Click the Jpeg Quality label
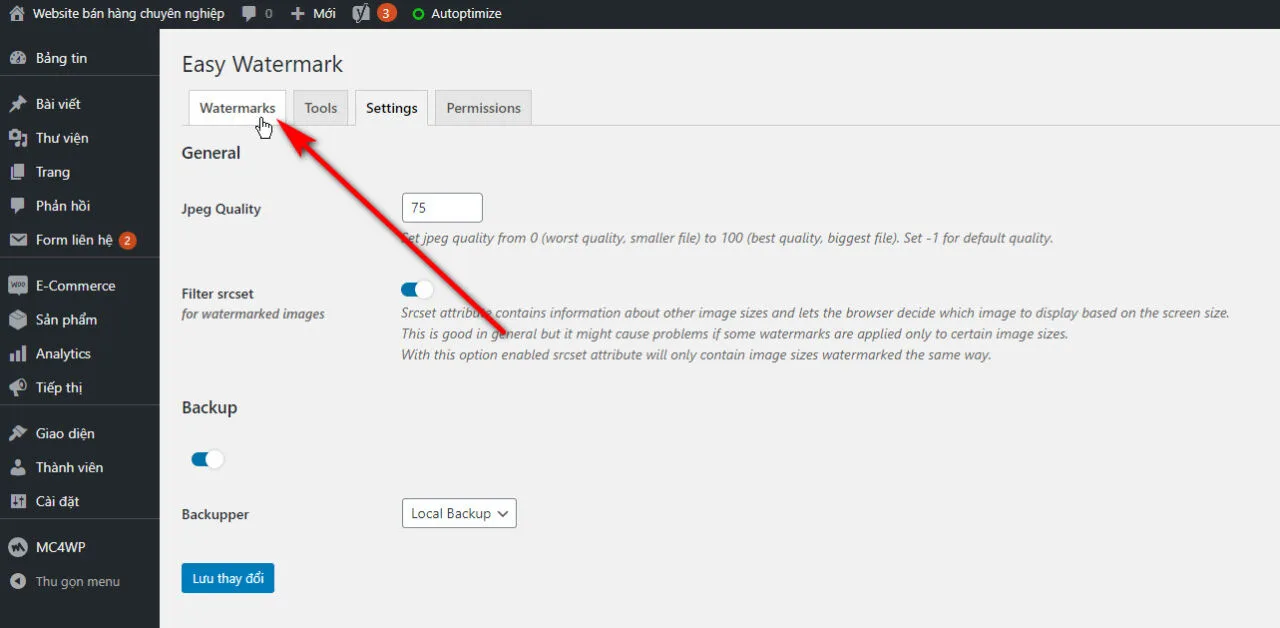Screen dimensions: 1280x628 221,209
